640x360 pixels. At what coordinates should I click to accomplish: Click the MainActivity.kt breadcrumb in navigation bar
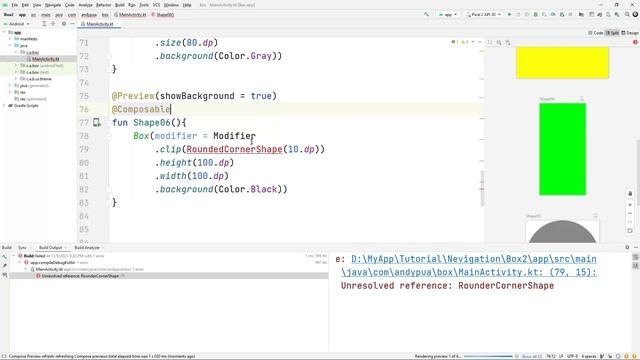coord(130,15)
